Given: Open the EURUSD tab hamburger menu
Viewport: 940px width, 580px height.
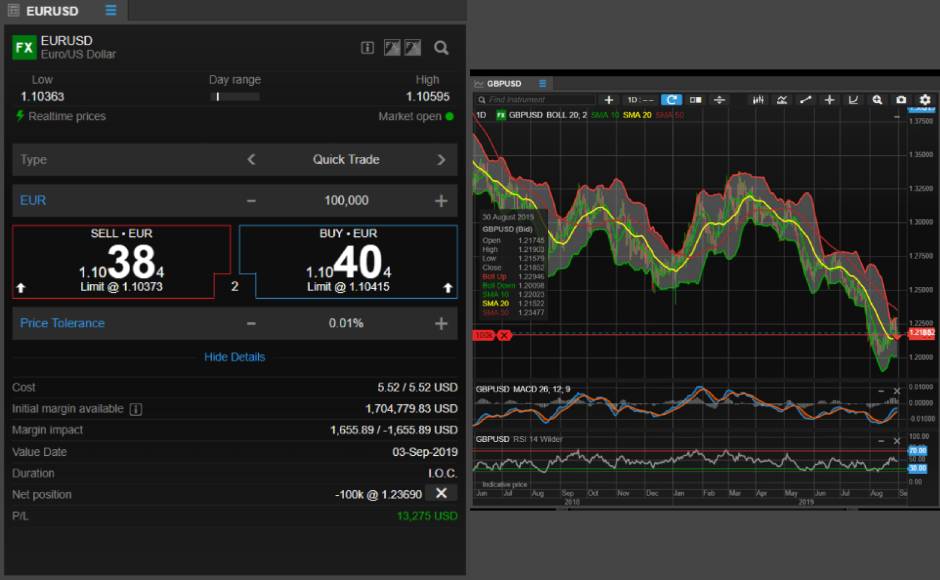Looking at the screenshot, I should (110, 10).
